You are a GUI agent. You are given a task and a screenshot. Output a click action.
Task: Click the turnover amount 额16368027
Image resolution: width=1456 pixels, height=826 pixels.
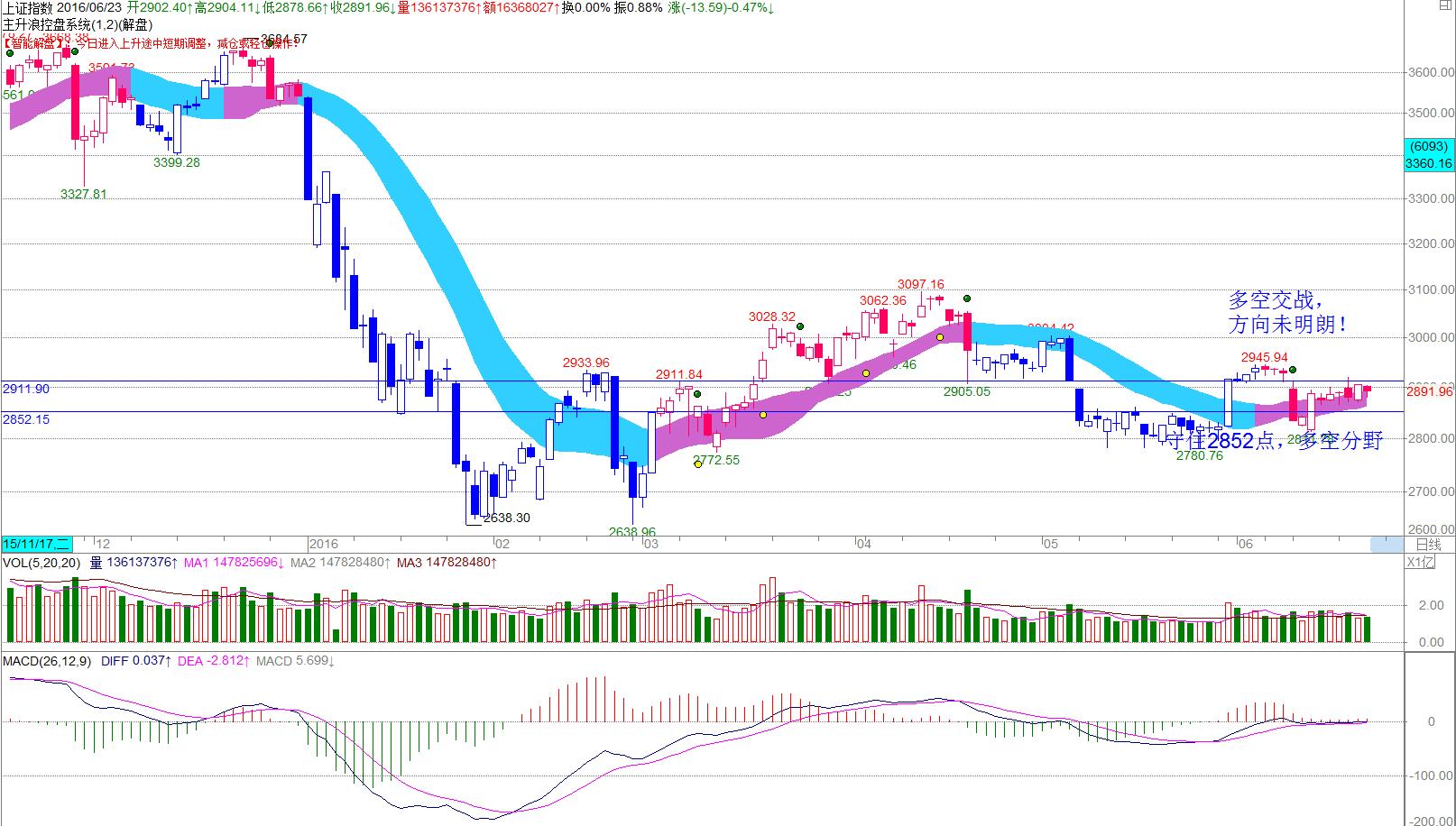521,7
